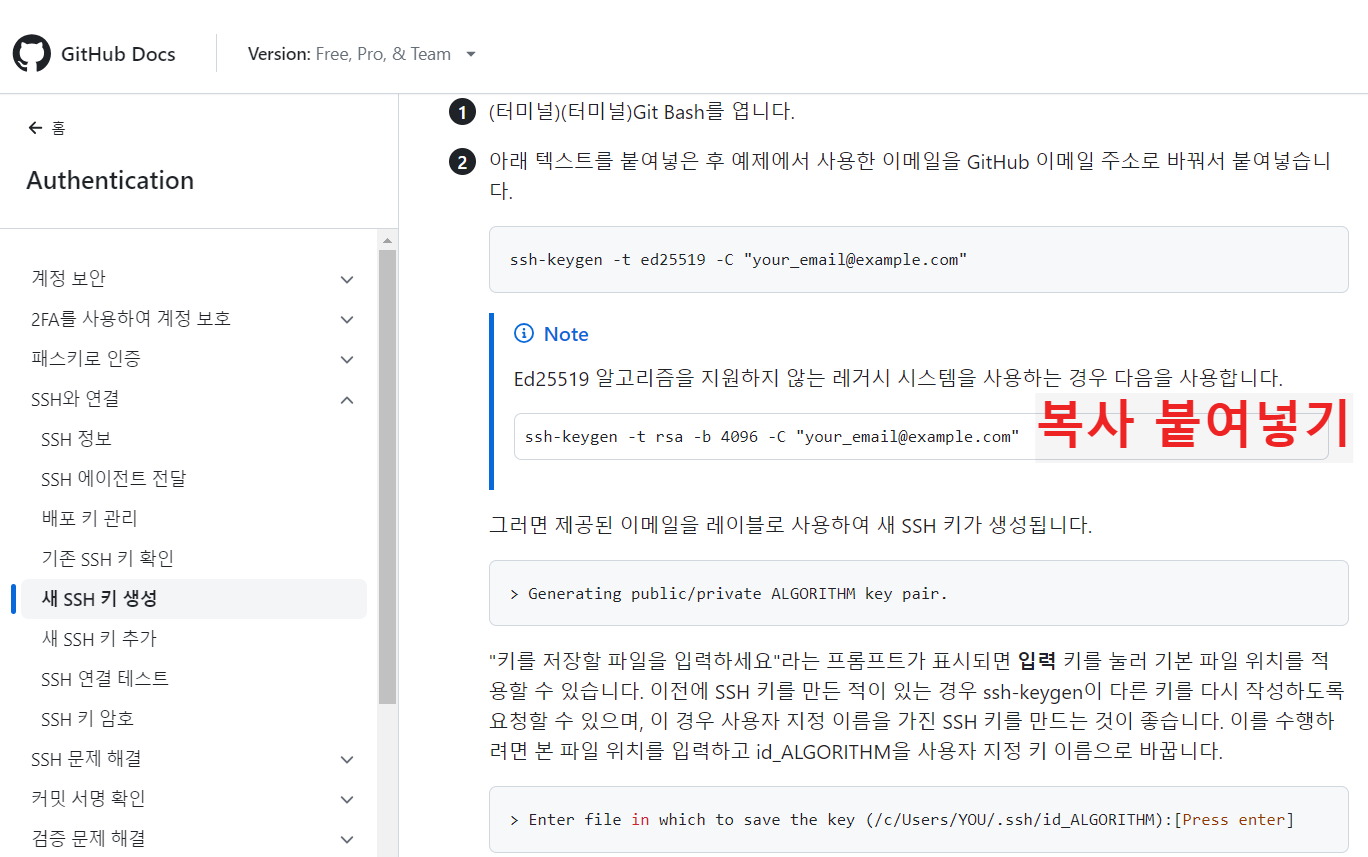Click the Note info icon
The image size is (1368, 857).
[523, 334]
